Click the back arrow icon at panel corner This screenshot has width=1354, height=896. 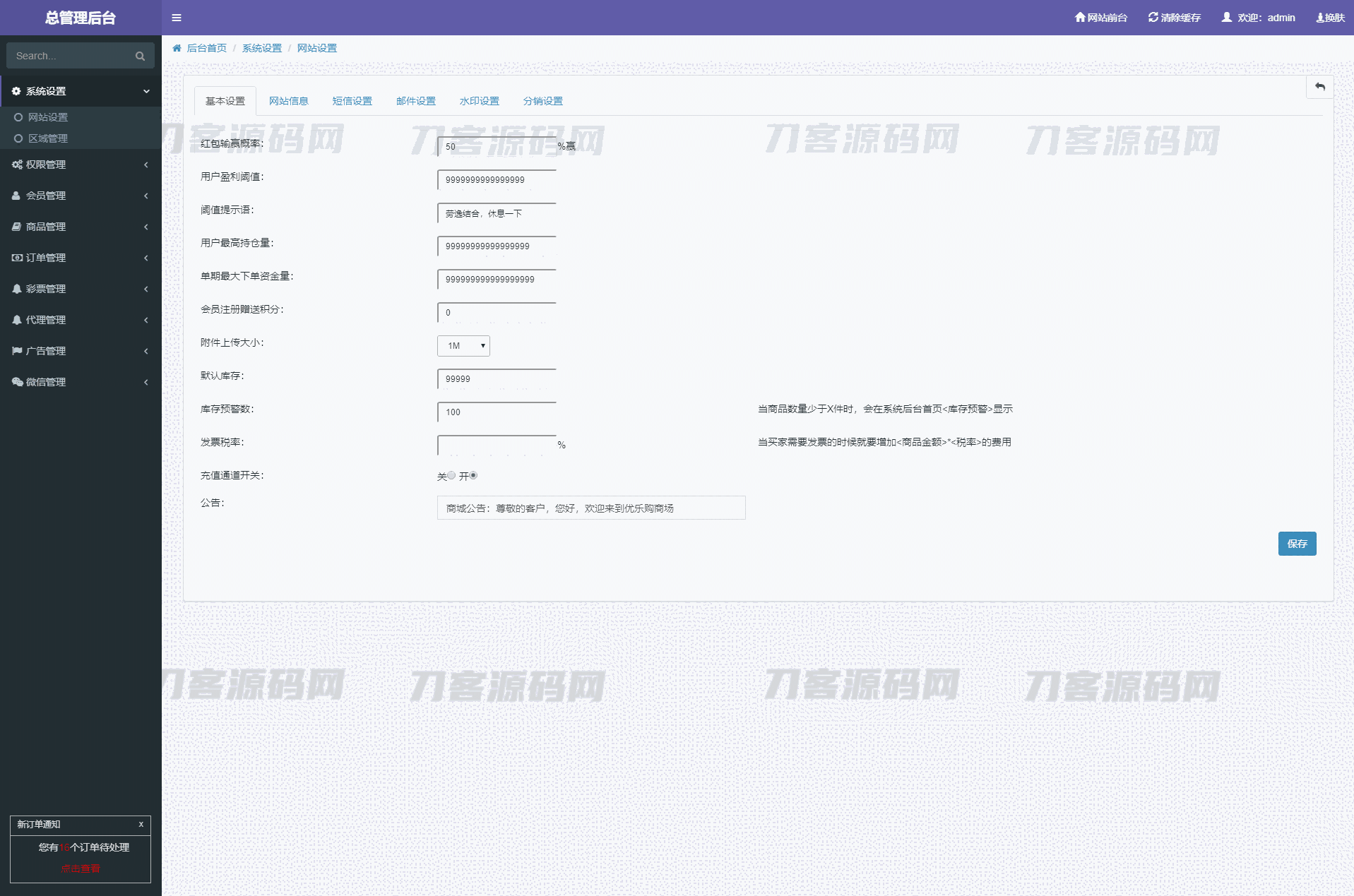tap(1319, 87)
